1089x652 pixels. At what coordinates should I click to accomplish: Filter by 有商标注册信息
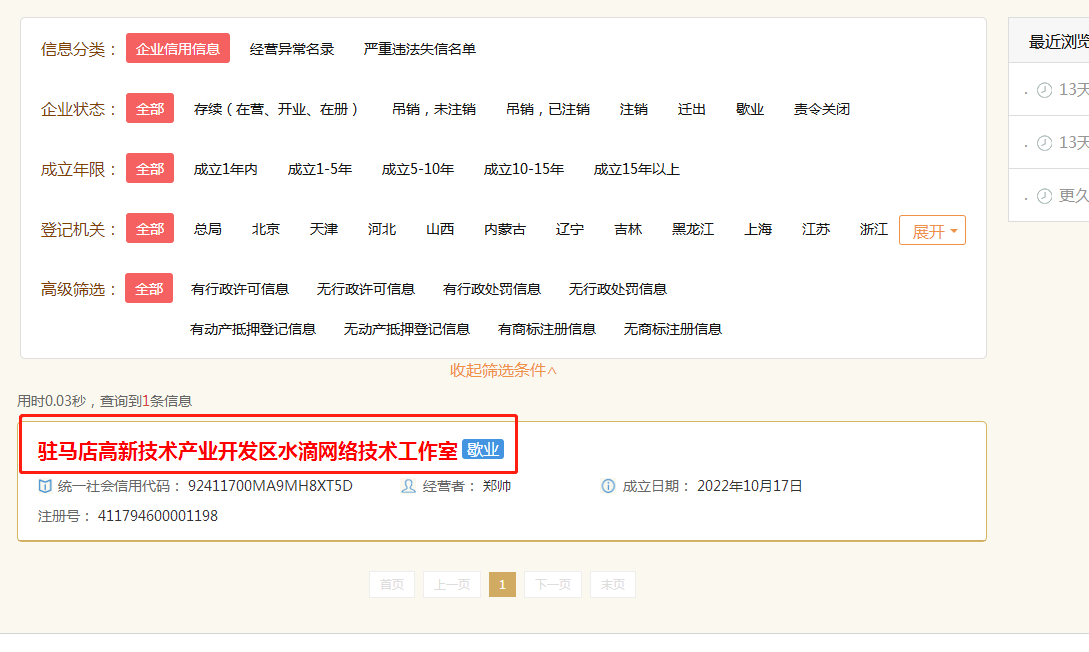(547, 329)
